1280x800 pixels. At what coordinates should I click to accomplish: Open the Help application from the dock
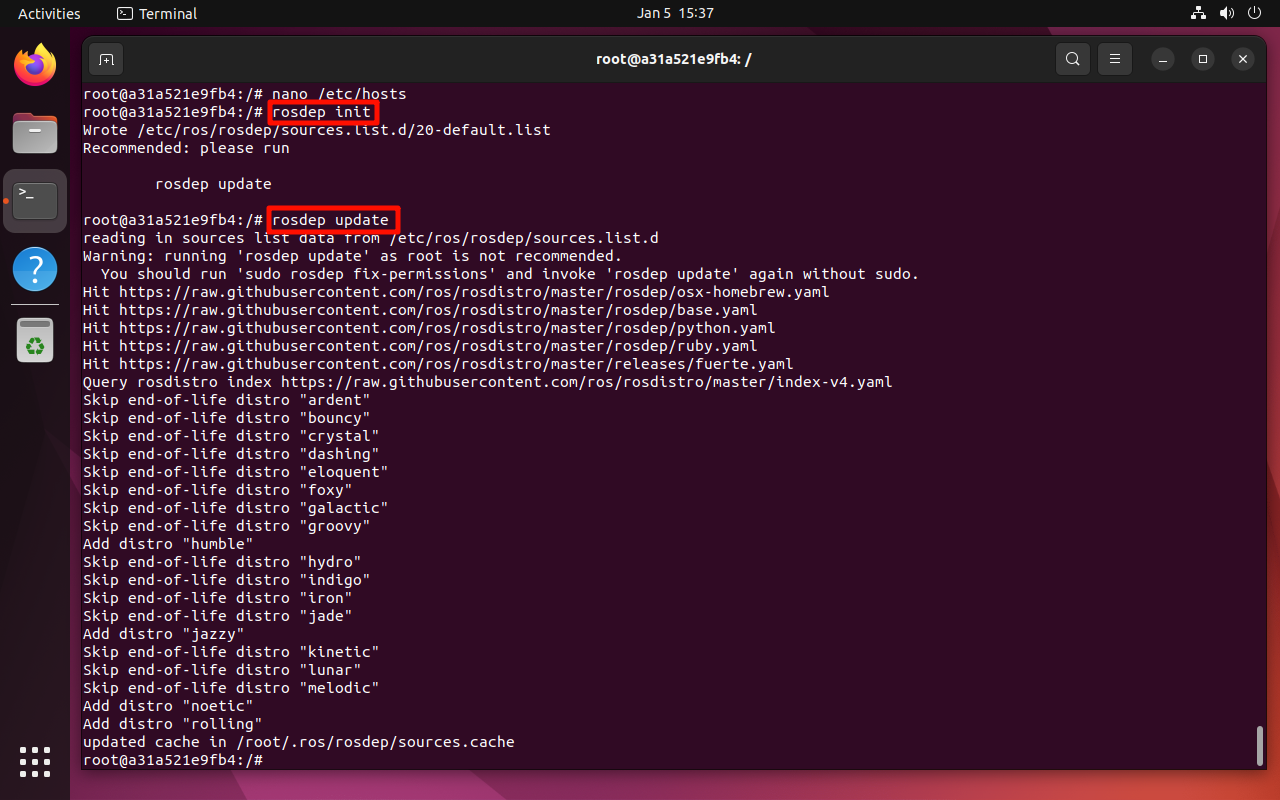coord(35,269)
